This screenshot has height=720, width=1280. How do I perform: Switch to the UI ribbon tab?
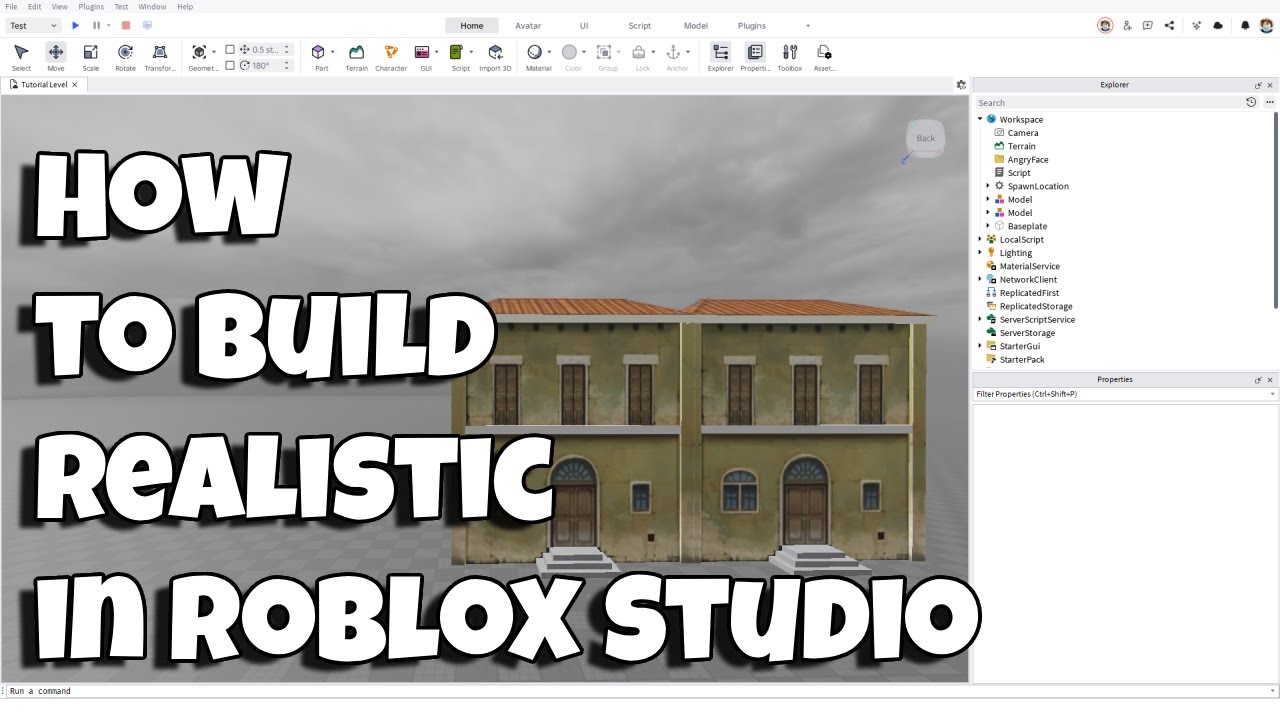(x=584, y=25)
